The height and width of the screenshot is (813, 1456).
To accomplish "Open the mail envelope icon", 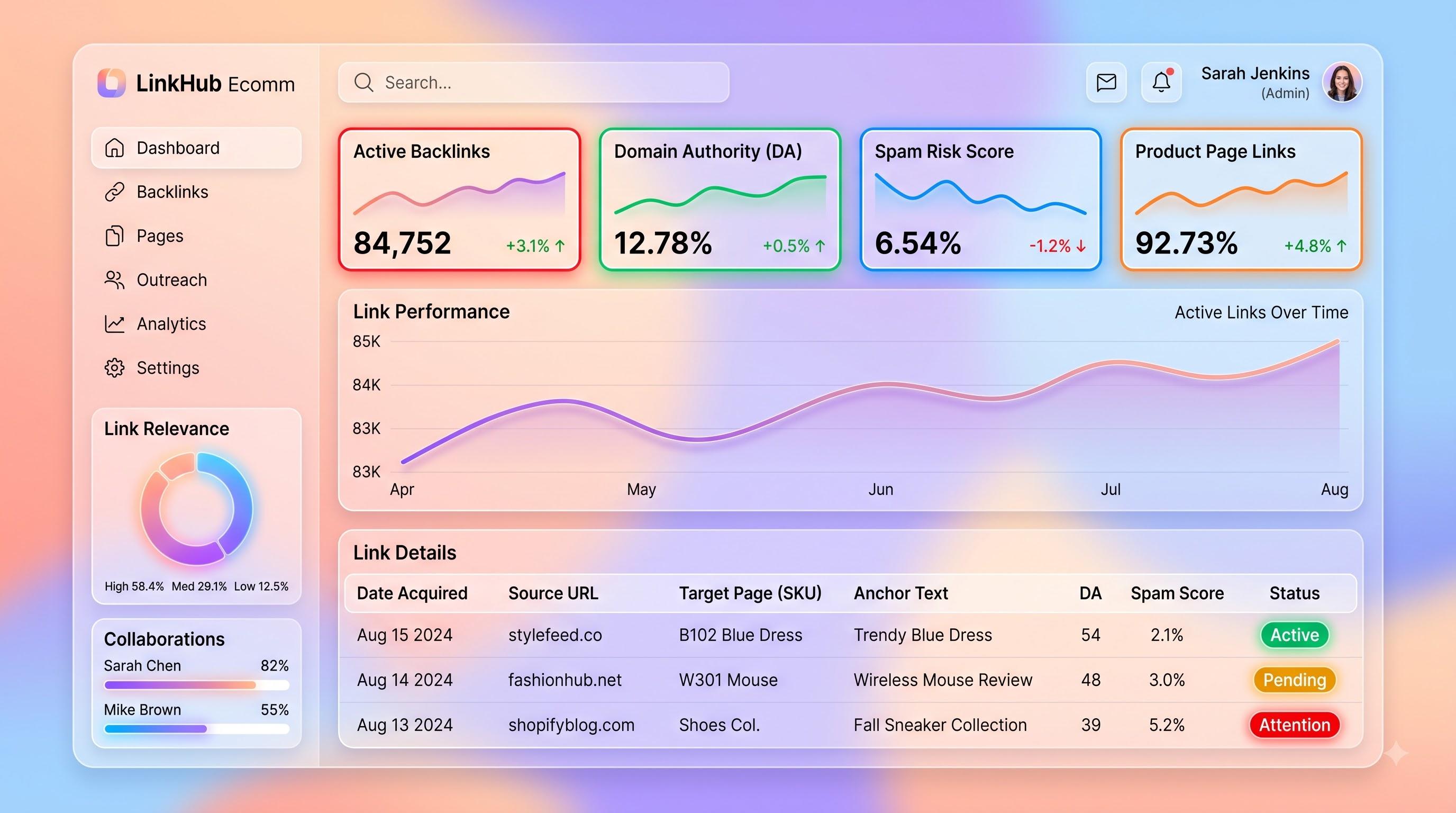I will [1106, 83].
